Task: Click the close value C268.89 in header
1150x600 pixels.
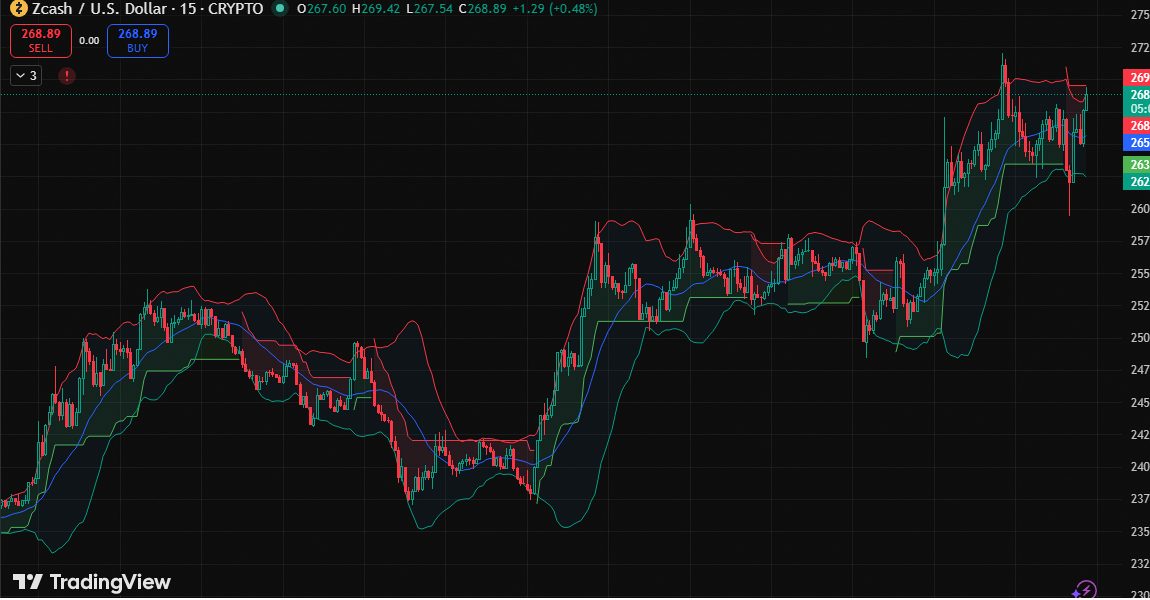Action: (483, 9)
